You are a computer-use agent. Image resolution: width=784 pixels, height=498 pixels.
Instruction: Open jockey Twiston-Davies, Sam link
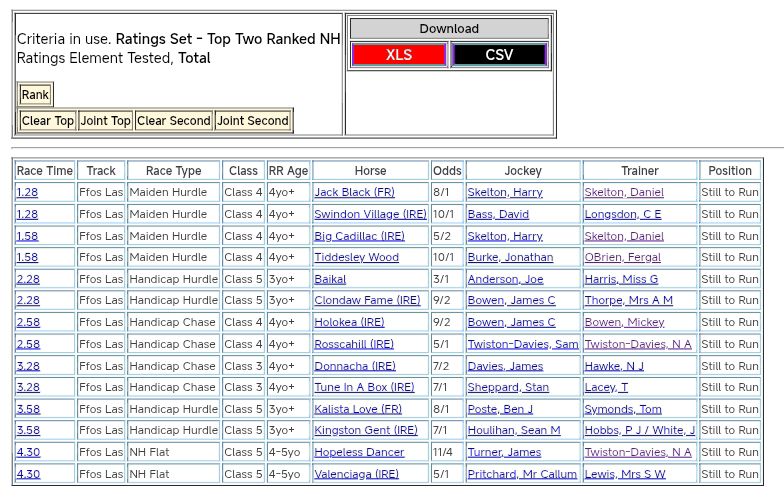click(x=523, y=344)
